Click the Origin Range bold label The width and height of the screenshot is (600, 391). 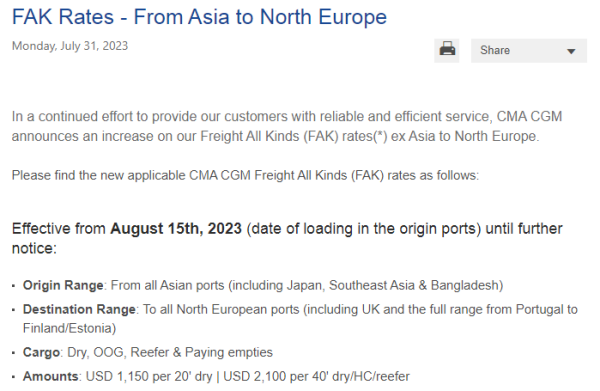tap(63, 285)
